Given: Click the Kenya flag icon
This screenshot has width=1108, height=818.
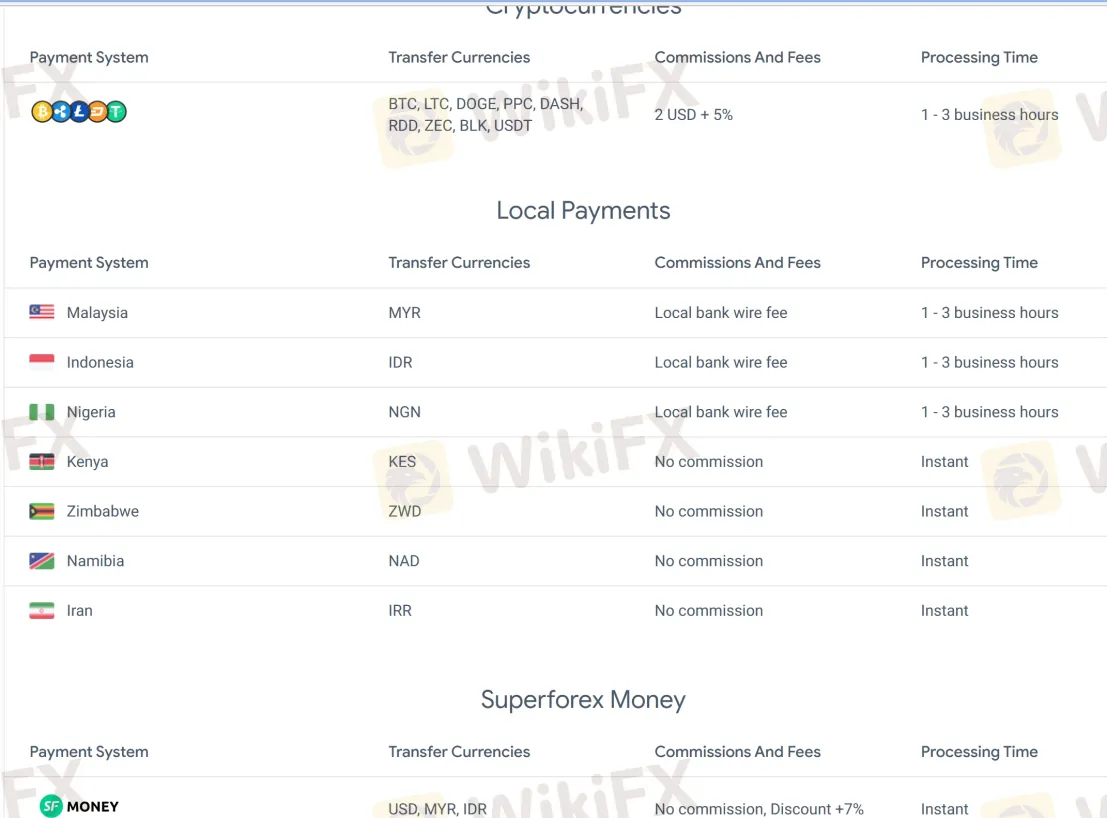Looking at the screenshot, I should (x=42, y=461).
